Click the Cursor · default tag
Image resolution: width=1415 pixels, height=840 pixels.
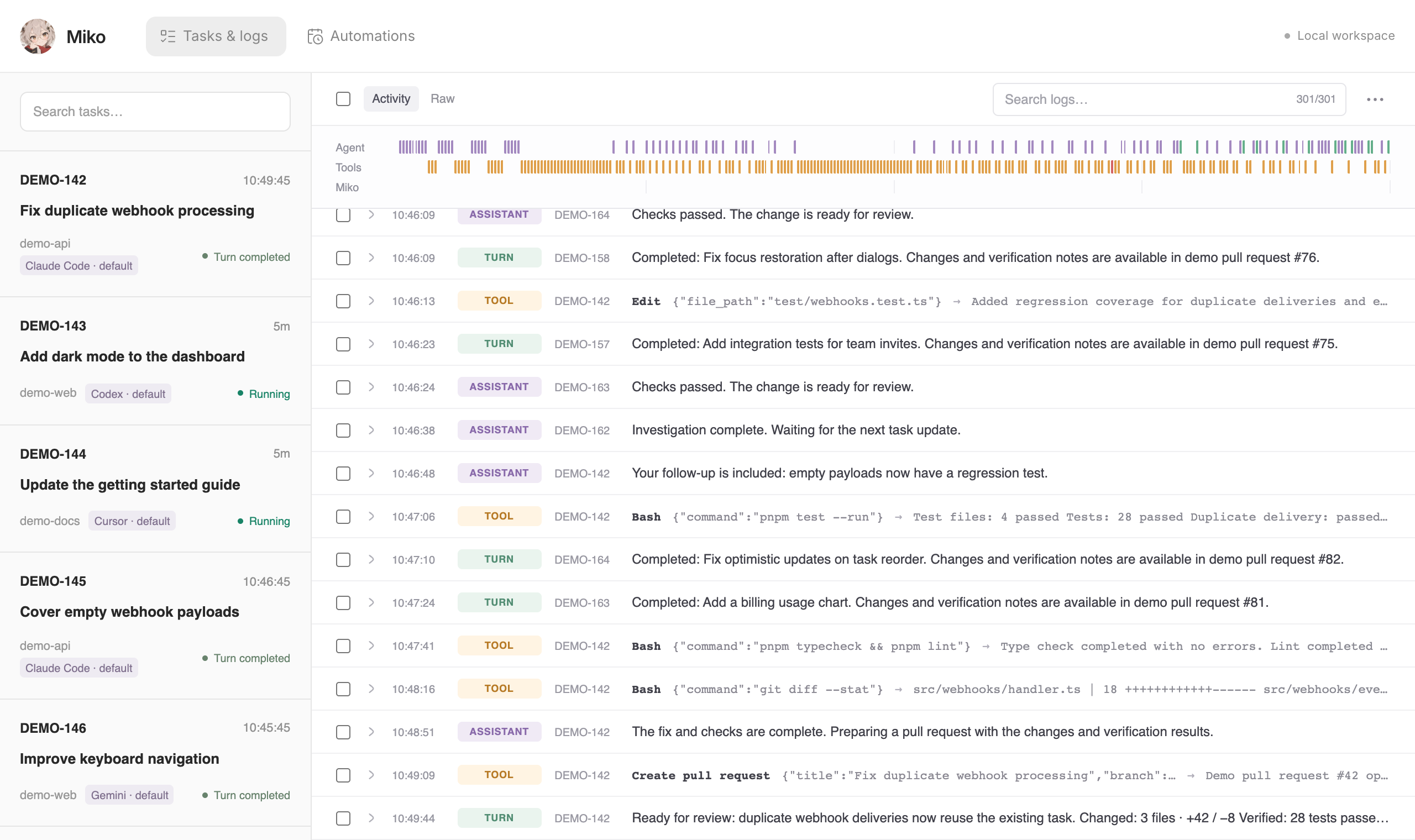(132, 521)
